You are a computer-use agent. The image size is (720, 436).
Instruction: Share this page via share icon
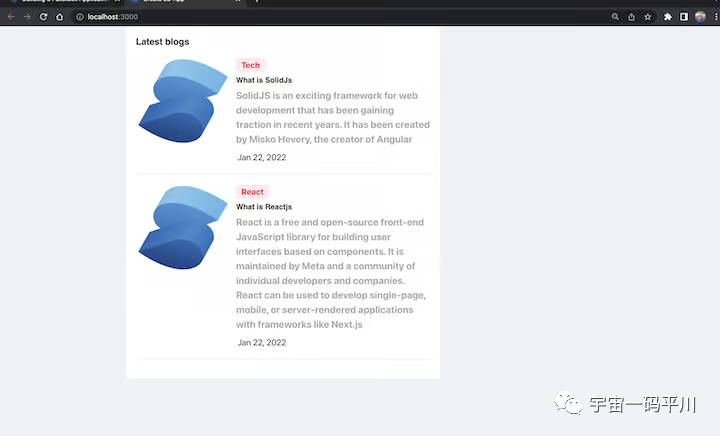pos(631,17)
